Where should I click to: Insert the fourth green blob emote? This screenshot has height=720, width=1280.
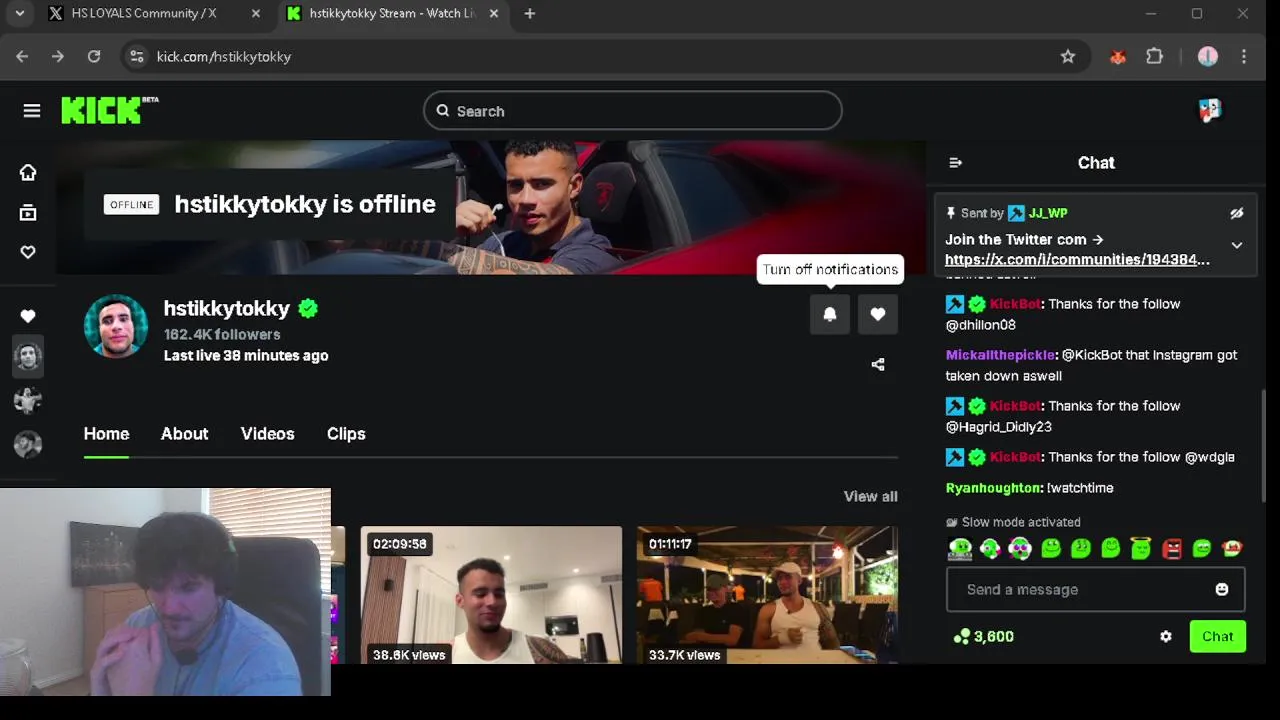tap(1050, 548)
